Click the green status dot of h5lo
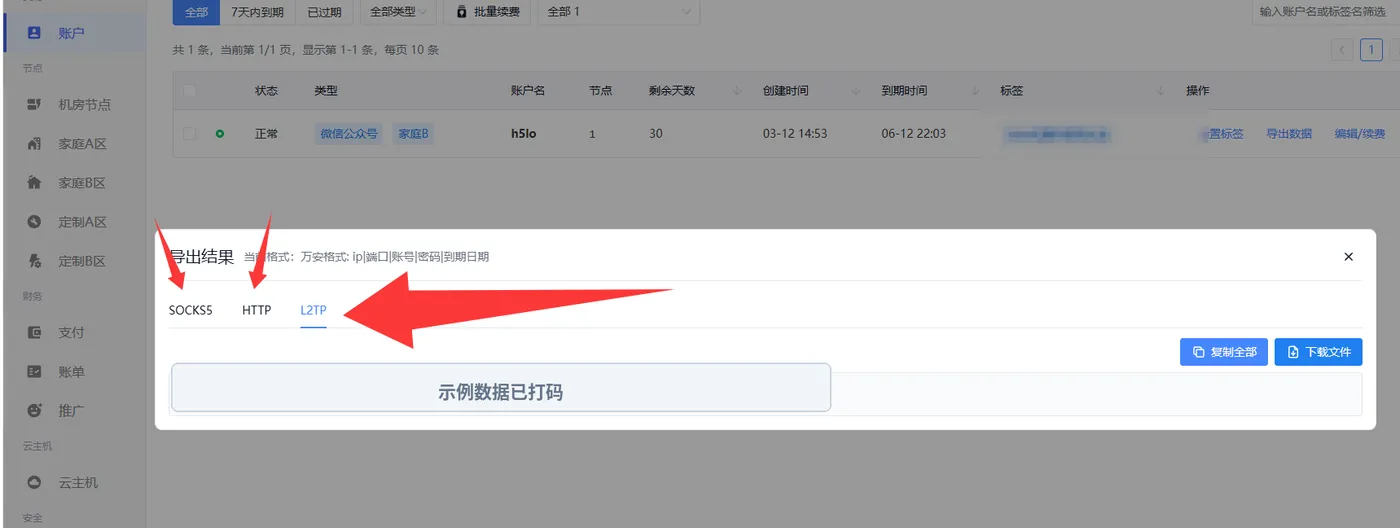This screenshot has width=1400, height=528. pyautogui.click(x=220, y=133)
